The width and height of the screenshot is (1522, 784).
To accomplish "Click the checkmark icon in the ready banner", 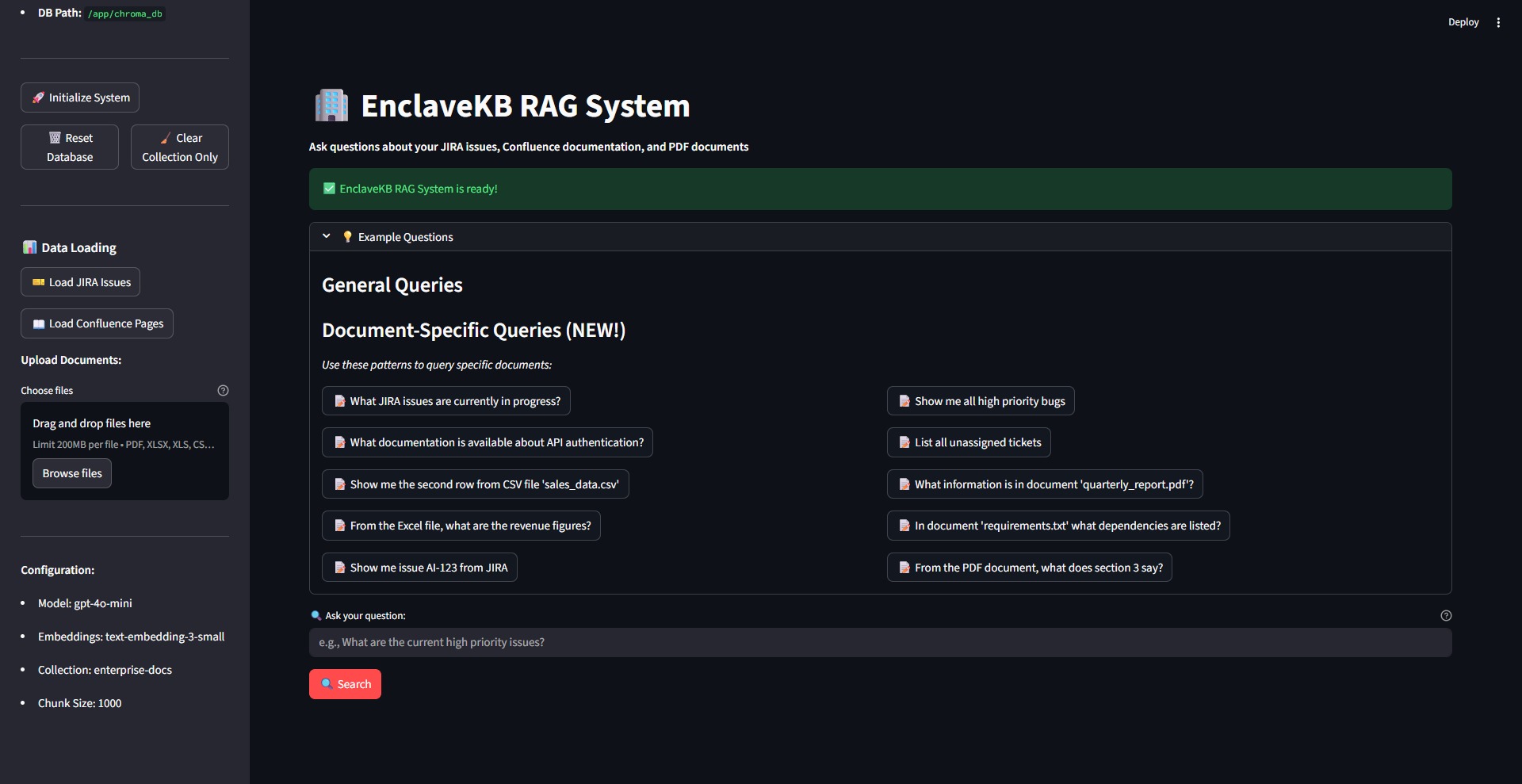I will click(327, 189).
